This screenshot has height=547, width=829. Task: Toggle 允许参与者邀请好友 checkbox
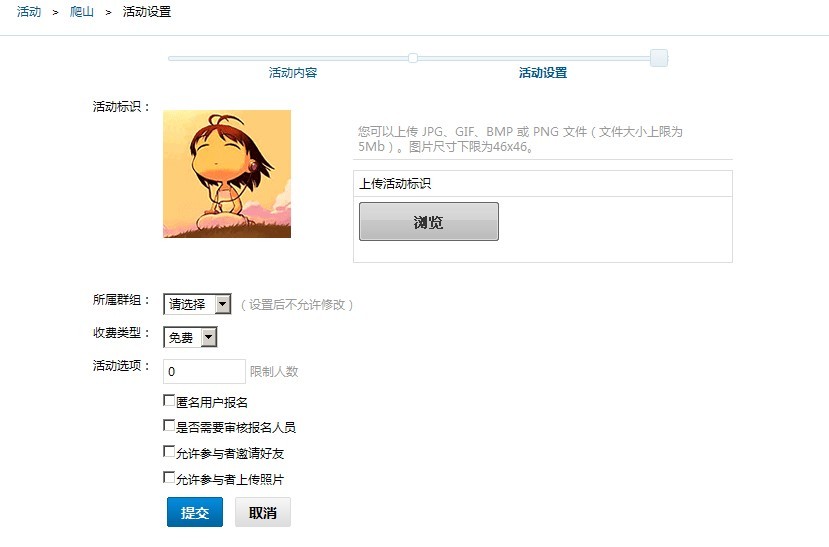click(169, 451)
